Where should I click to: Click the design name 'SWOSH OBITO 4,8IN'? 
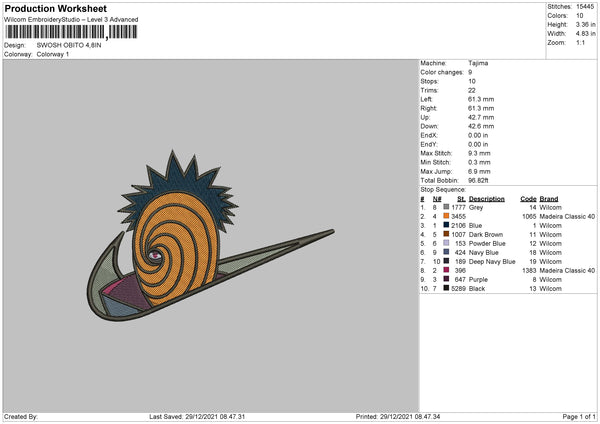point(69,45)
